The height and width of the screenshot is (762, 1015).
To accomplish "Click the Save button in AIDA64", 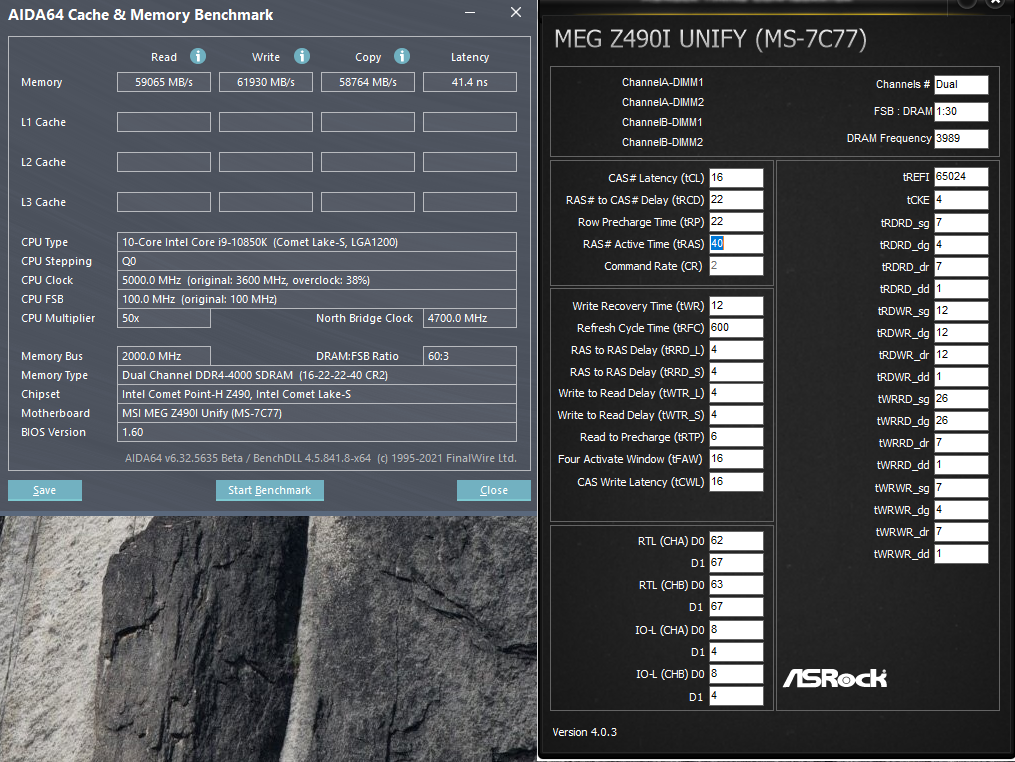I will pos(45,490).
